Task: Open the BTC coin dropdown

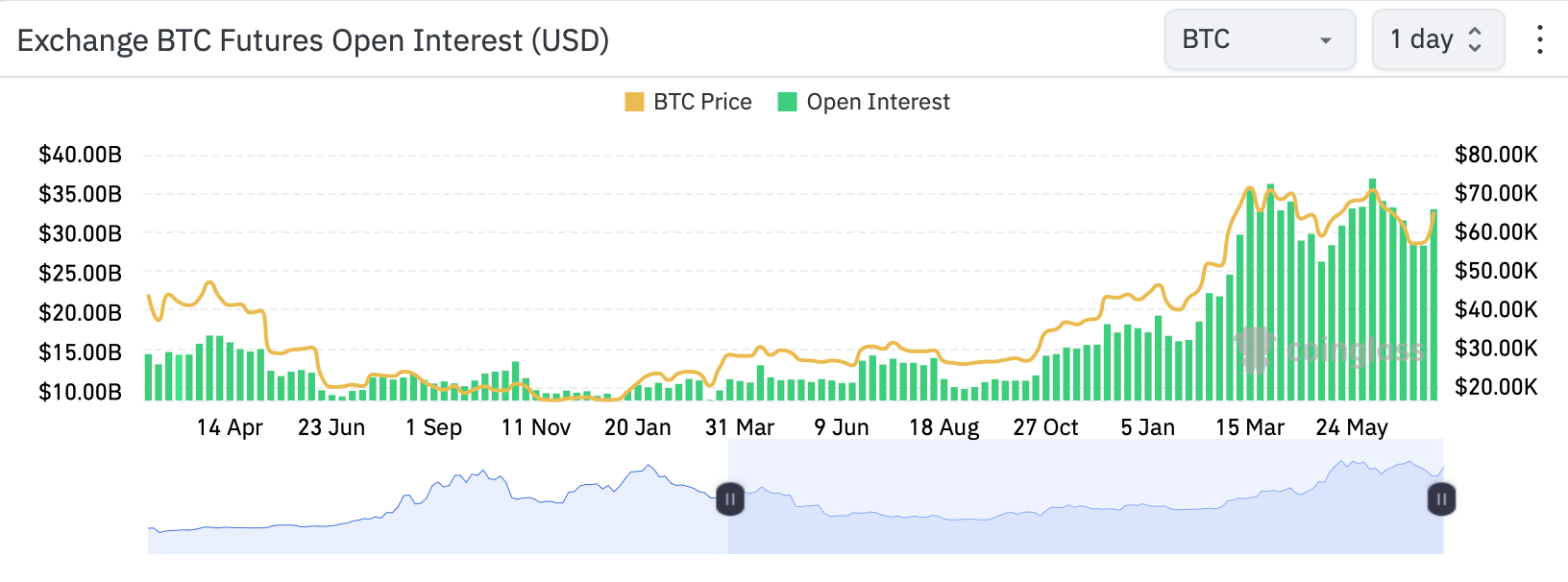Action: (x=1259, y=39)
